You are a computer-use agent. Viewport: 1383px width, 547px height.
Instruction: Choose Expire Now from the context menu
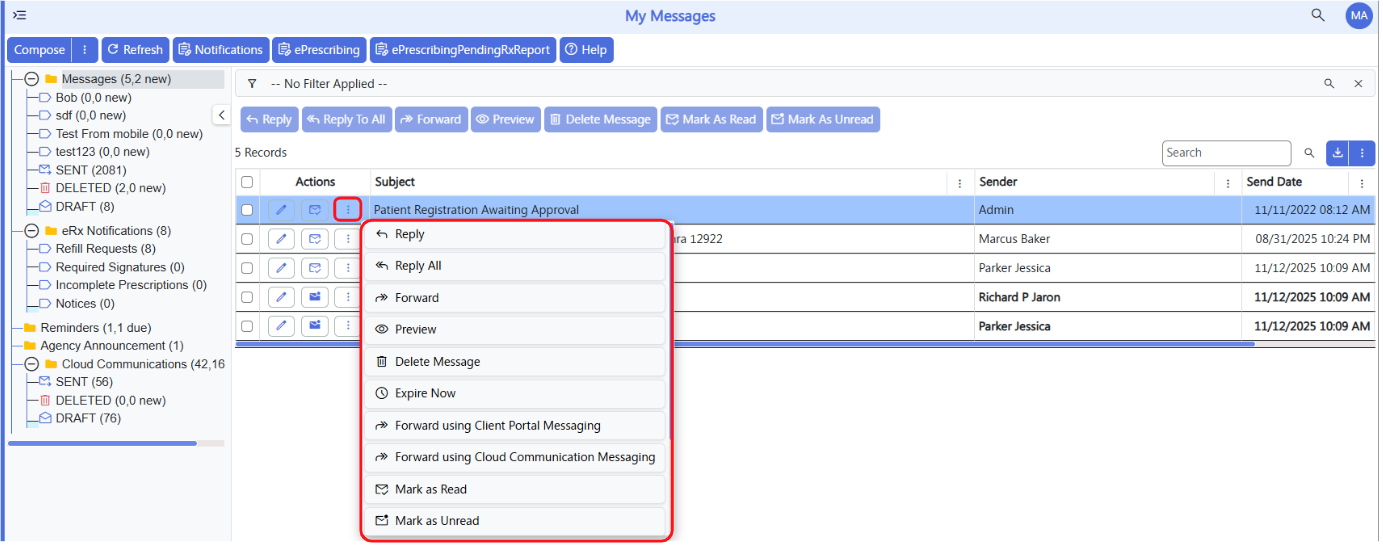[516, 393]
